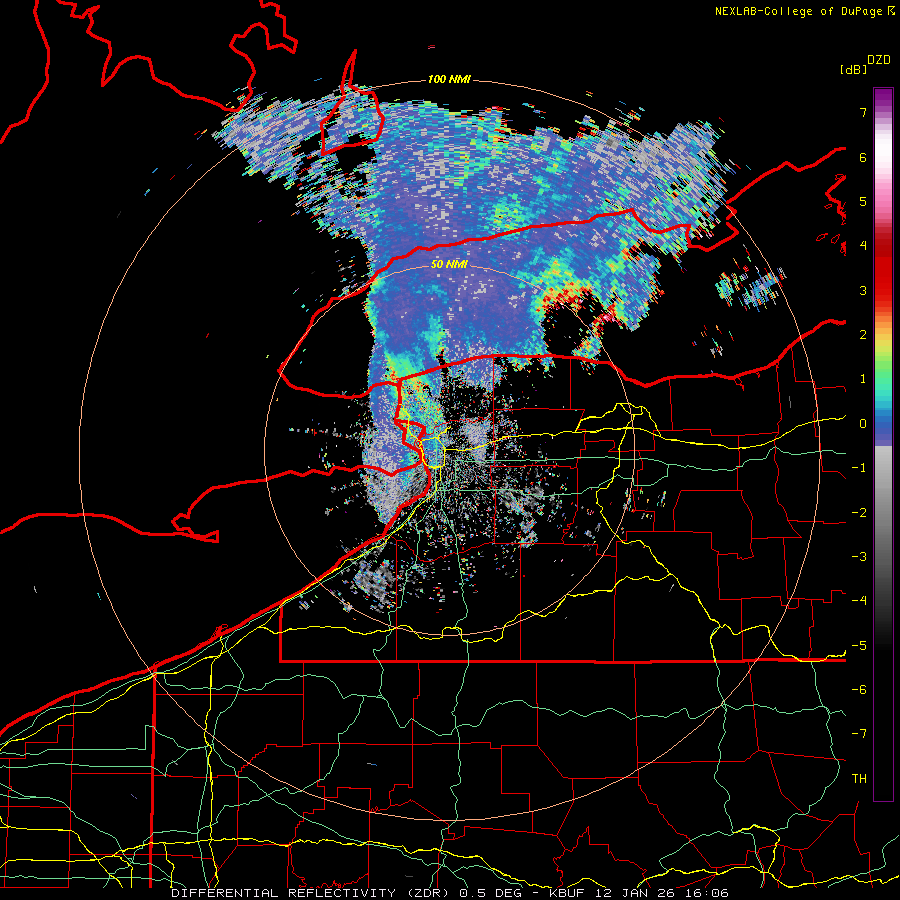Click the legend value 5
Screen dimensions: 900x900
pyautogui.click(x=863, y=201)
